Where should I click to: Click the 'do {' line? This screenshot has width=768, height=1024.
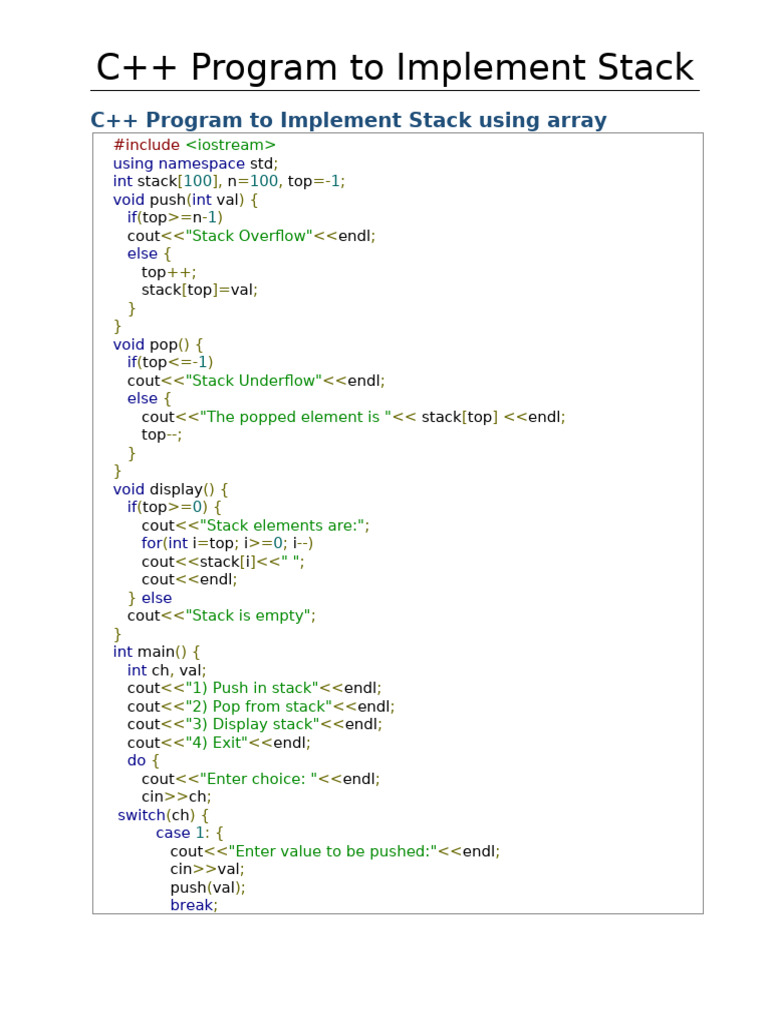[x=143, y=761]
